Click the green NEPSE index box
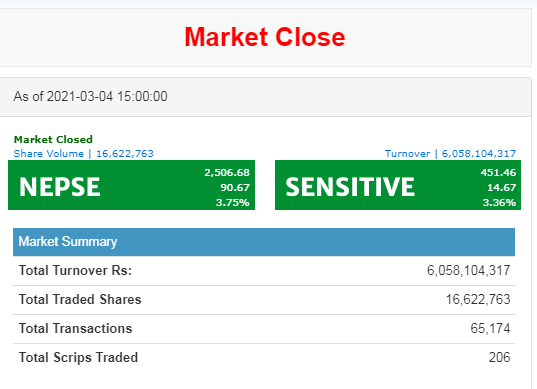The width and height of the screenshot is (537, 389). [132, 185]
